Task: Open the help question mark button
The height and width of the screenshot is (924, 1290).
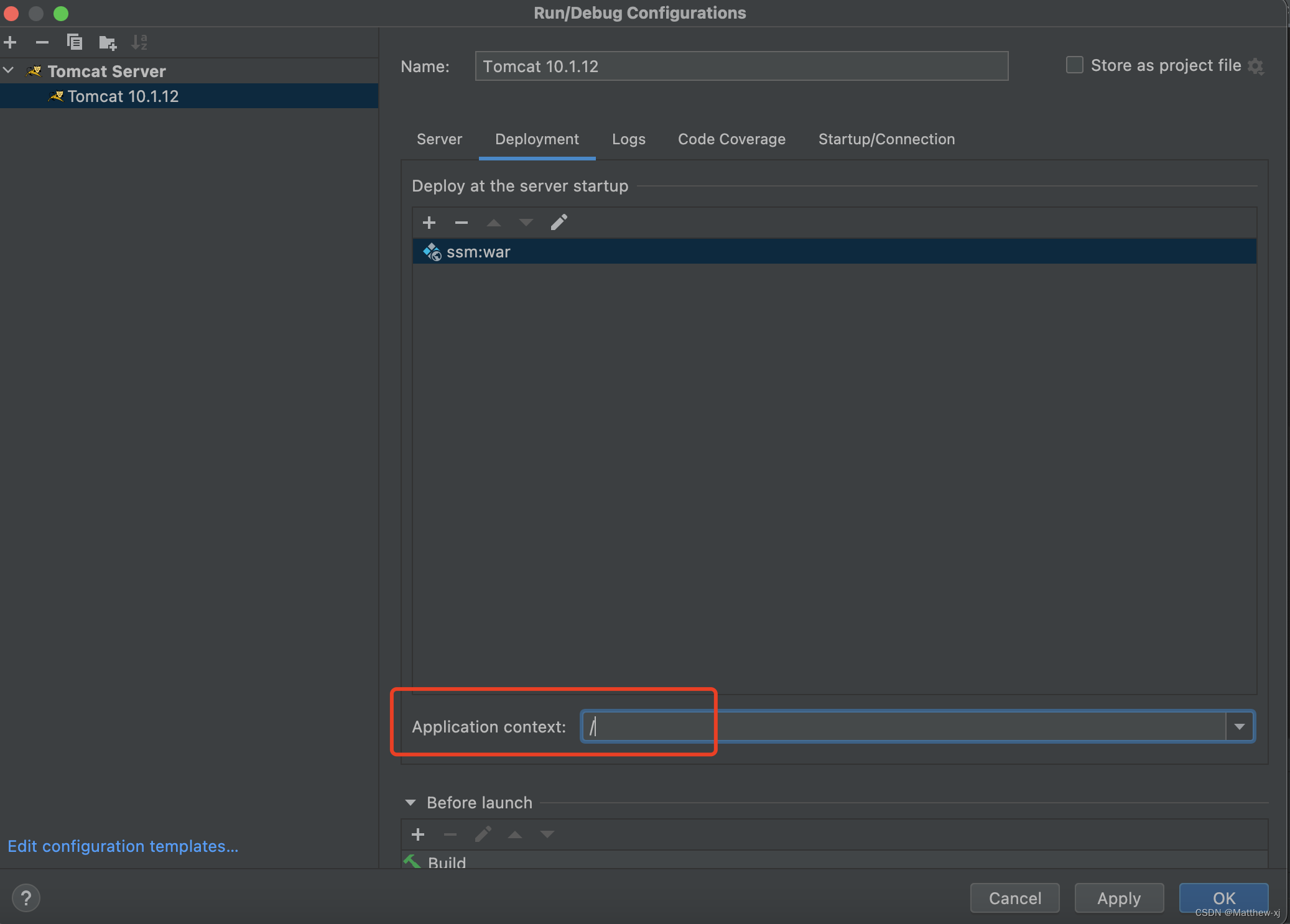Action: point(26,898)
